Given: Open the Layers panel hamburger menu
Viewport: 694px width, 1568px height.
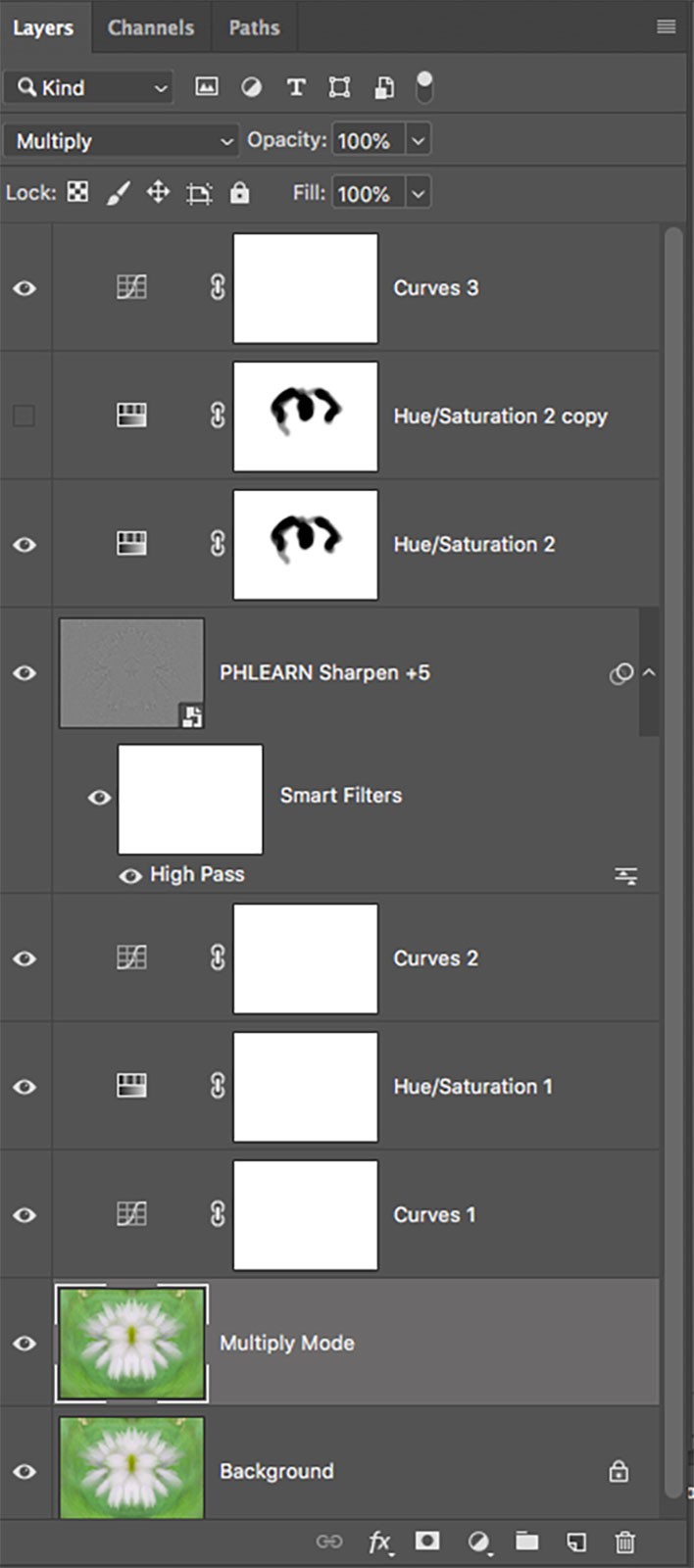Looking at the screenshot, I should [x=666, y=26].
